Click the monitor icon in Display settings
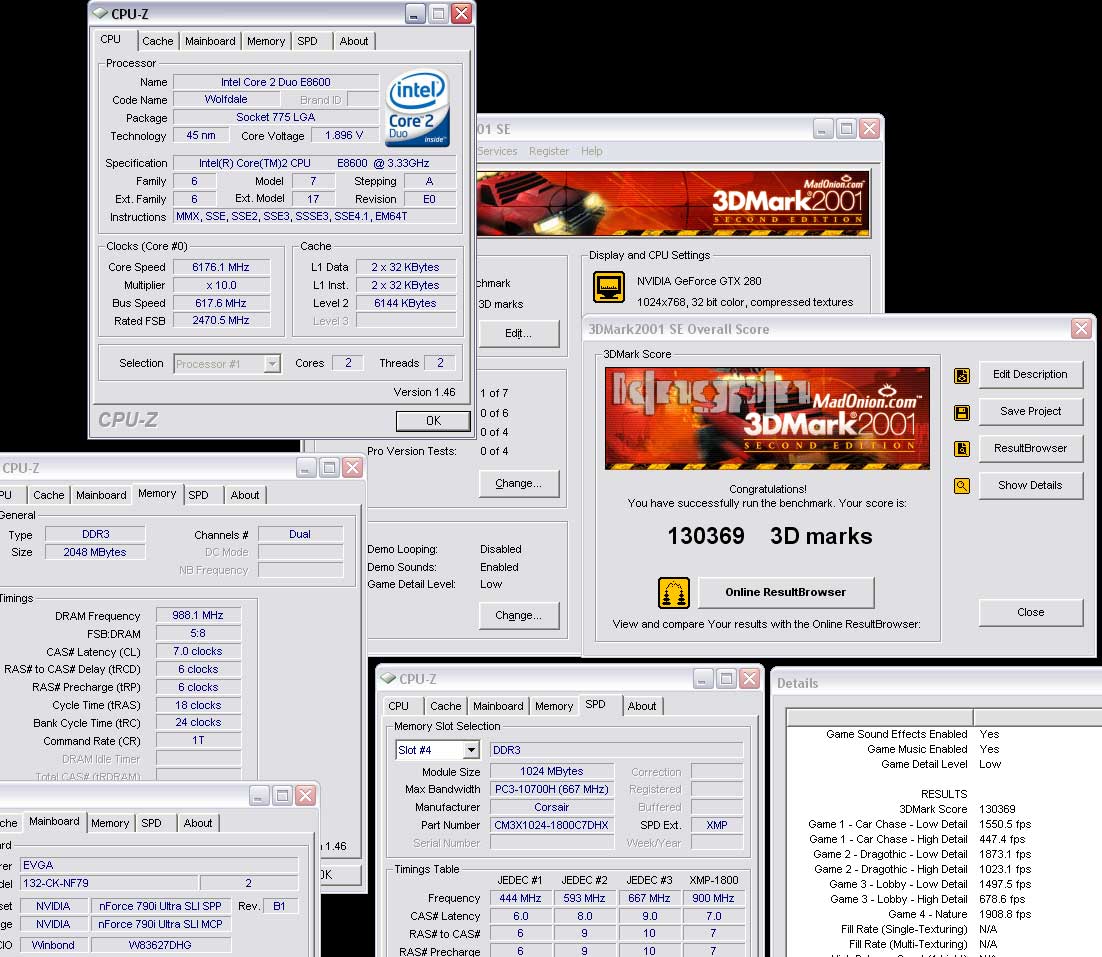Viewport: 1102px width, 957px height. [x=609, y=287]
